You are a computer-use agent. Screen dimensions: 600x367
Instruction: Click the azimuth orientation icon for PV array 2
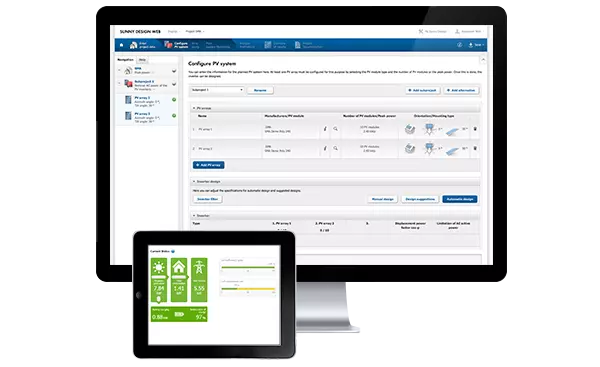pos(429,148)
